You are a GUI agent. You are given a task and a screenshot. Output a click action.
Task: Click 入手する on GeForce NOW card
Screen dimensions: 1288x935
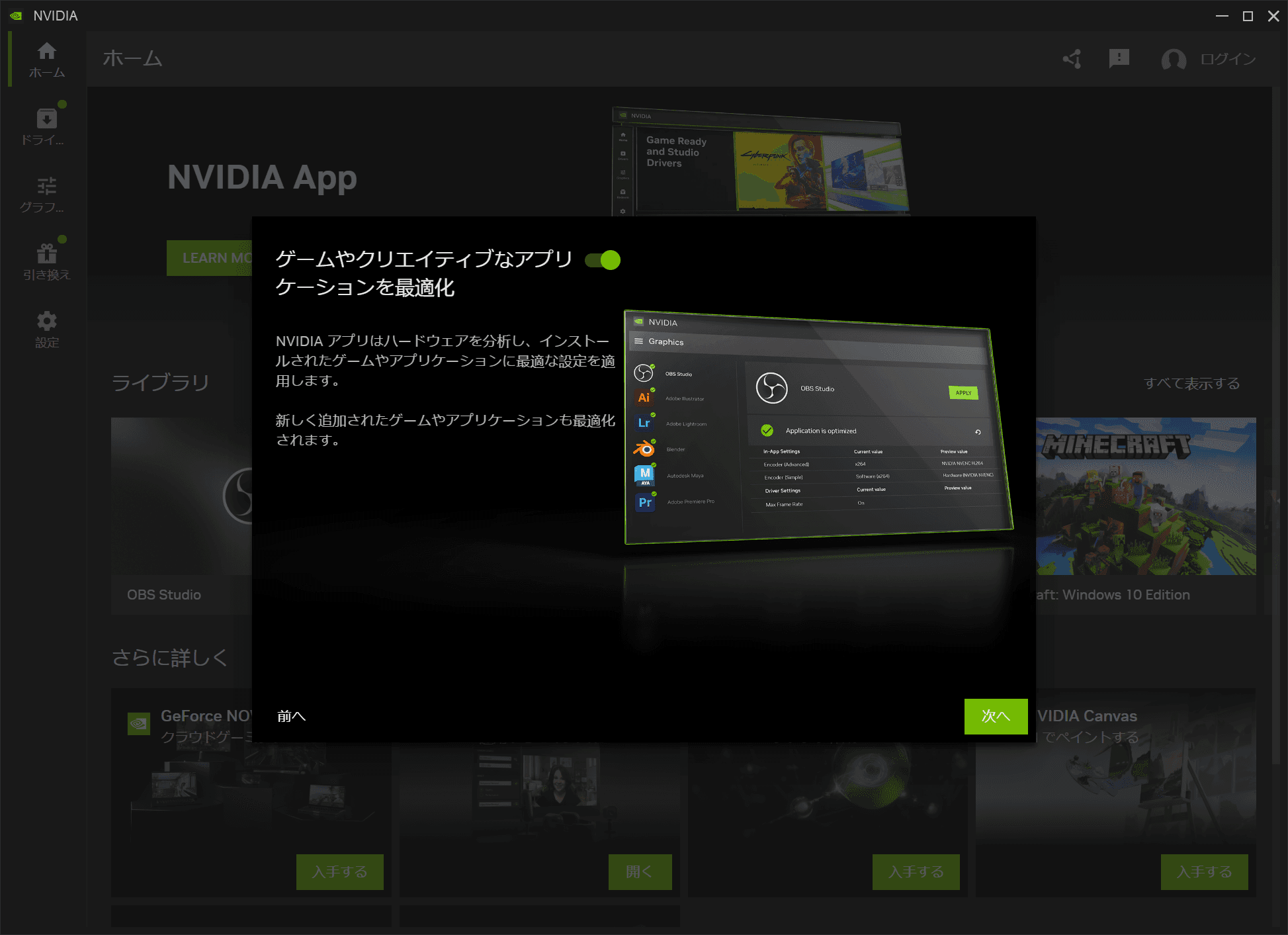coord(339,871)
